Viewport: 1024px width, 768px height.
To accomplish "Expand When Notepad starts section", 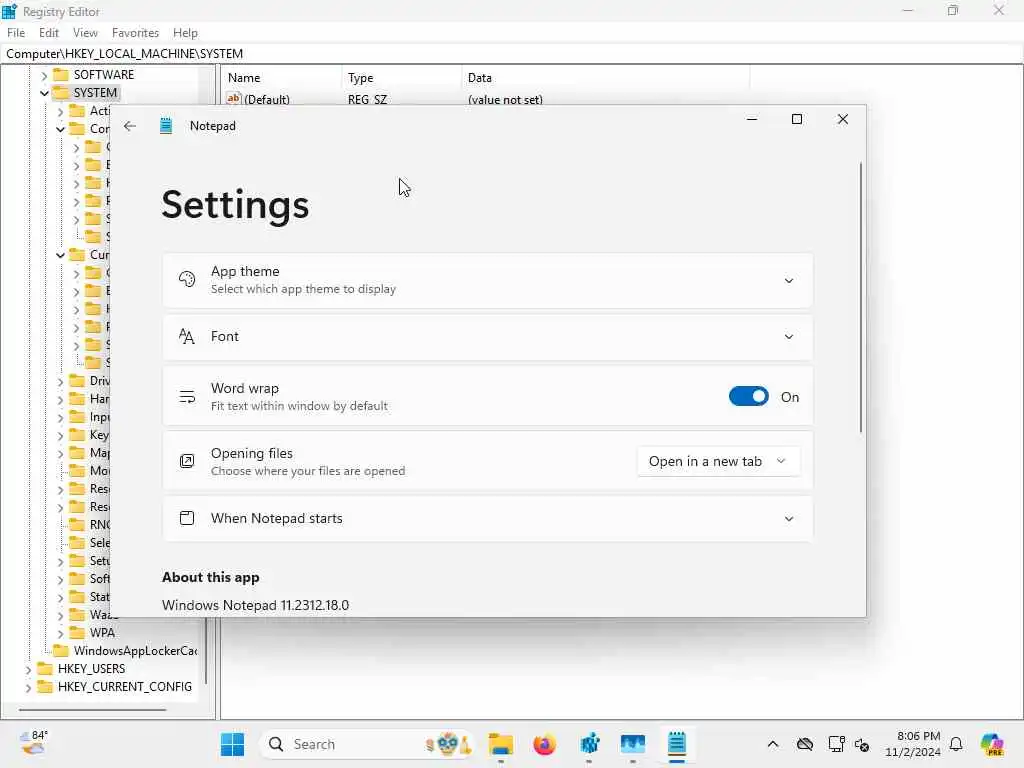I will click(x=789, y=519).
